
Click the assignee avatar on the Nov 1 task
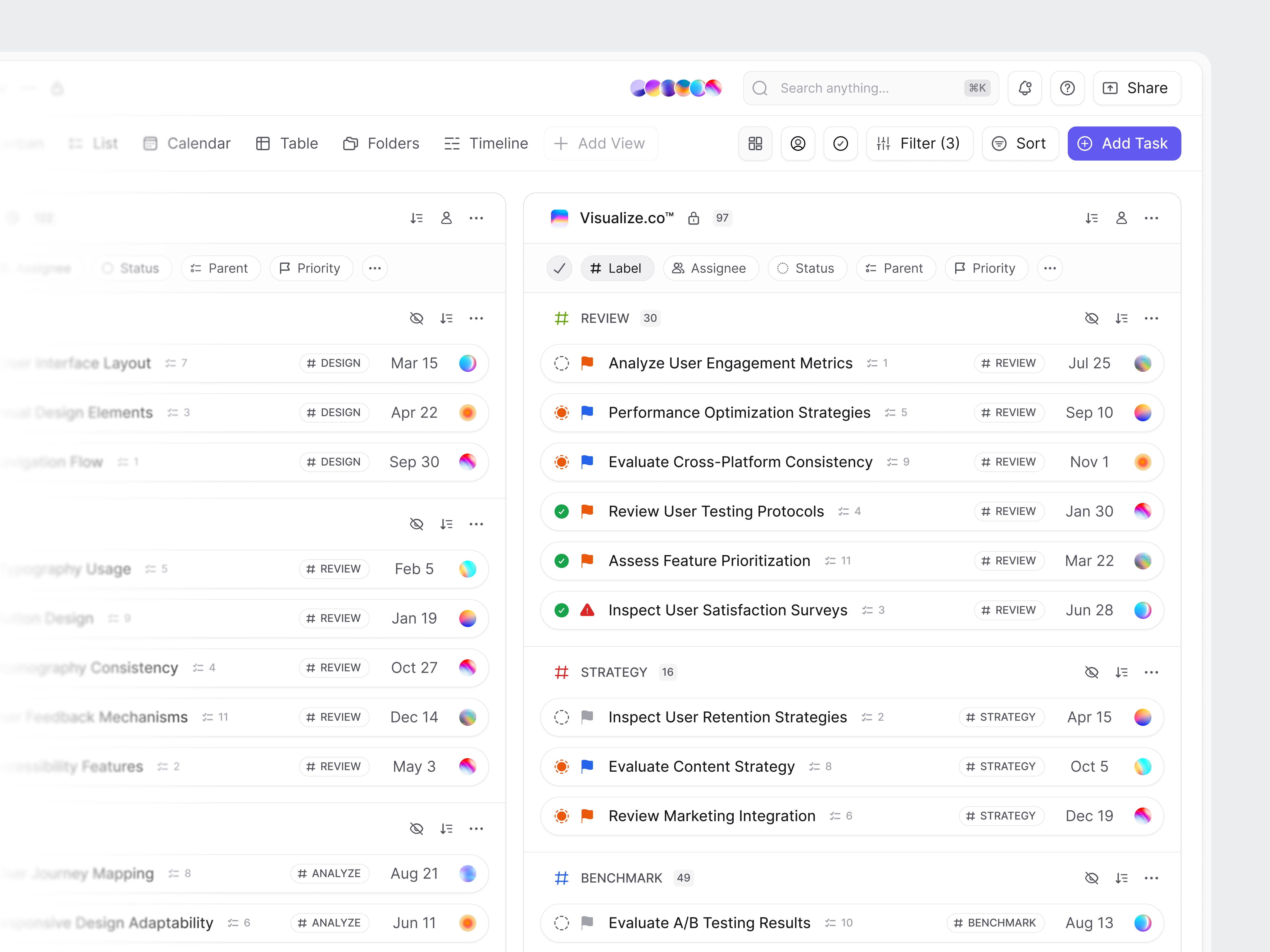[1142, 462]
